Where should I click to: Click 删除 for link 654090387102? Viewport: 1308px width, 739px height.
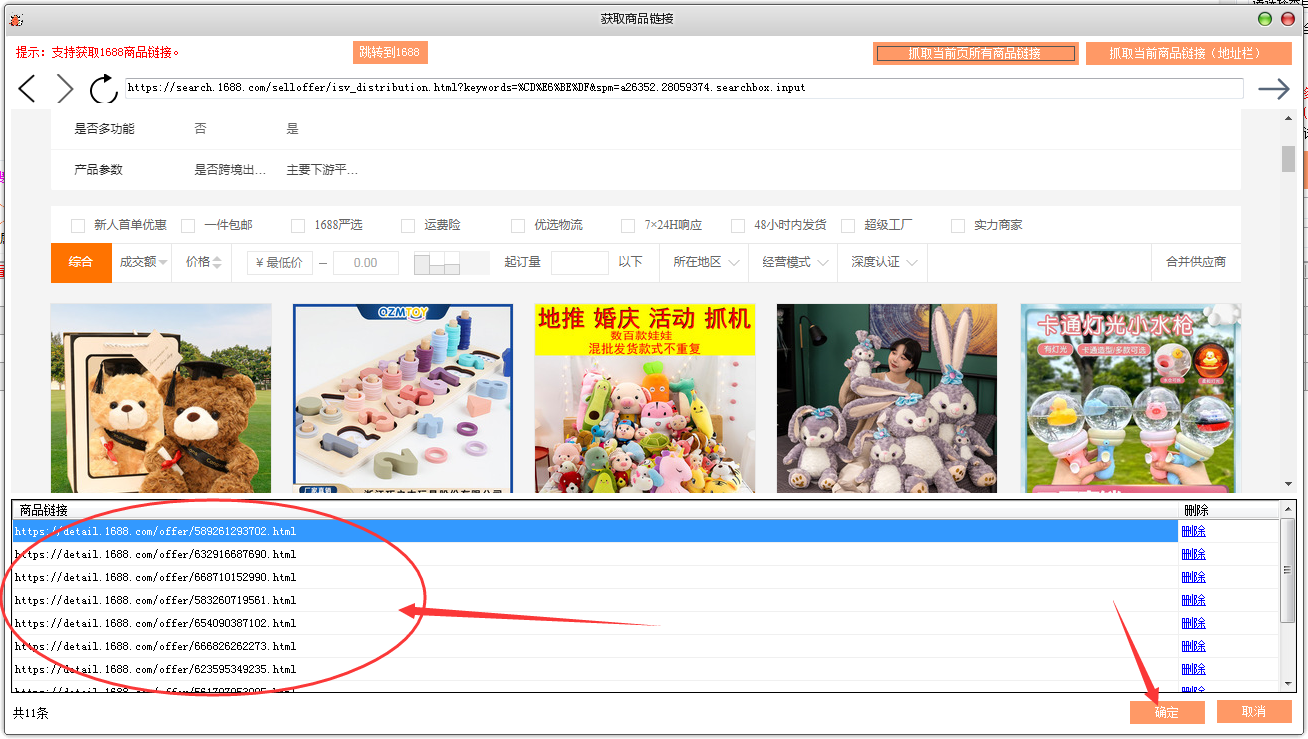1193,623
